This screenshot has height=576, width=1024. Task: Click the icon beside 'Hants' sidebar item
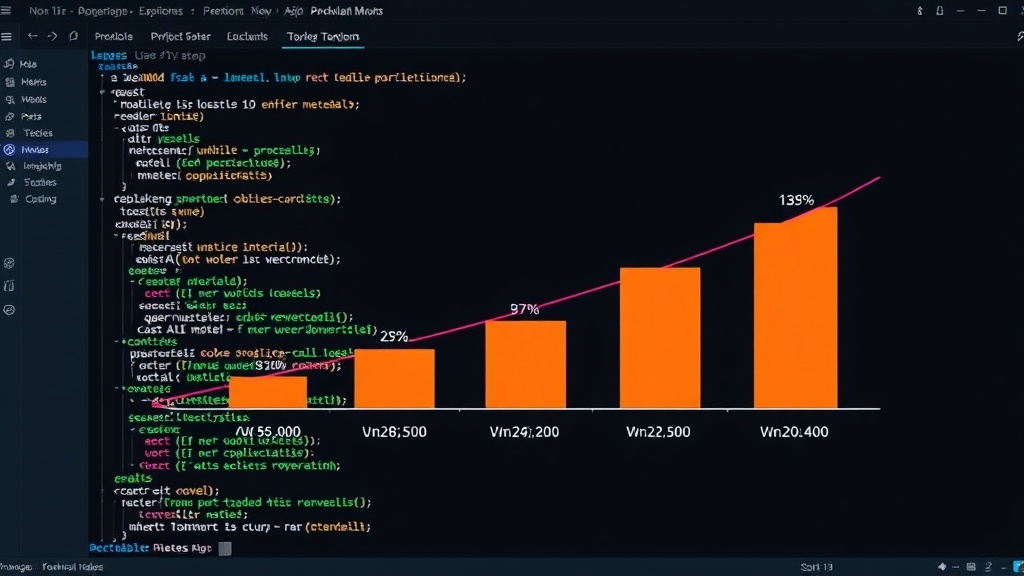pos(10,82)
